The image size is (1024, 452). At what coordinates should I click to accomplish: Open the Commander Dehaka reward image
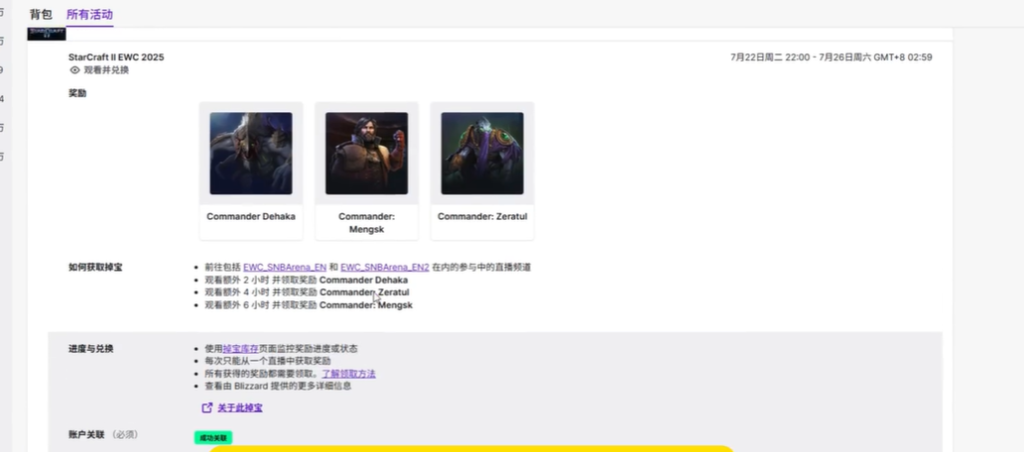(x=251, y=153)
